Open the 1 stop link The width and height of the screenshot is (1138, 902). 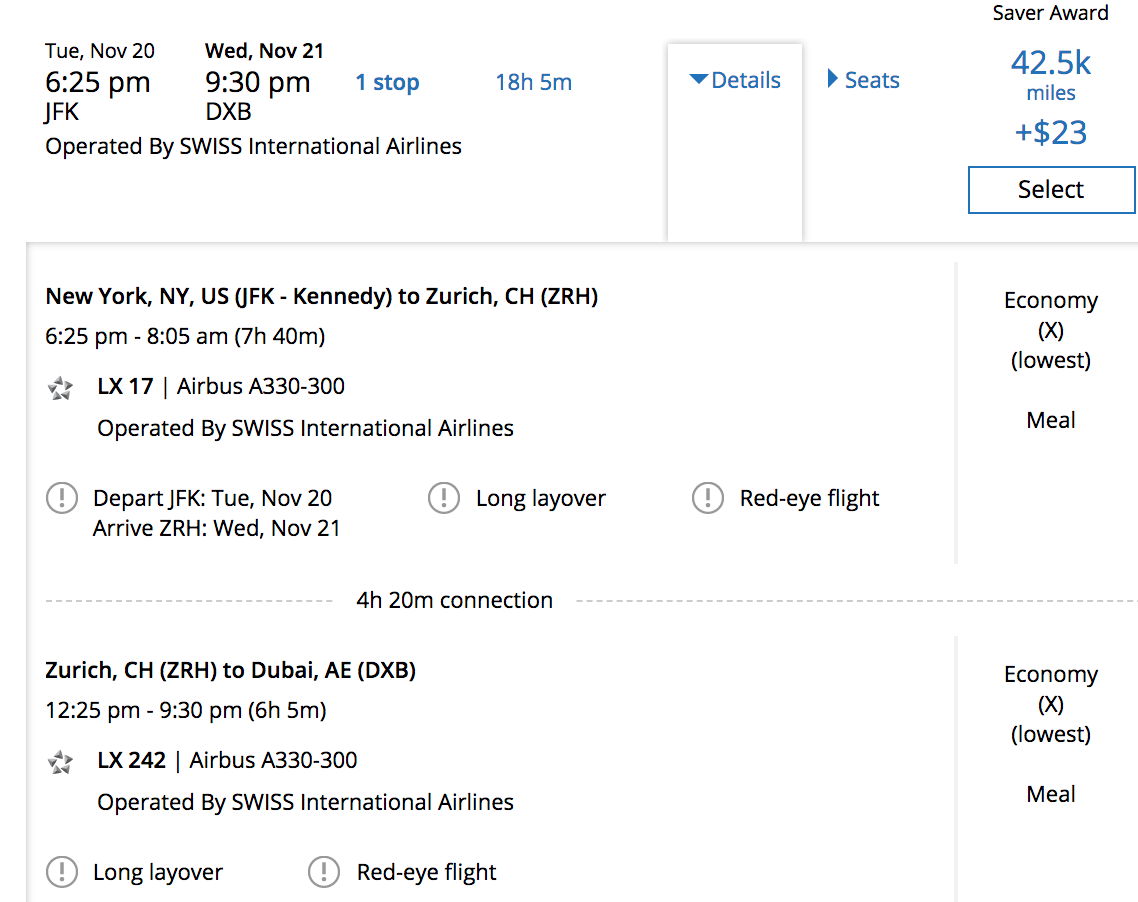pyautogui.click(x=387, y=83)
